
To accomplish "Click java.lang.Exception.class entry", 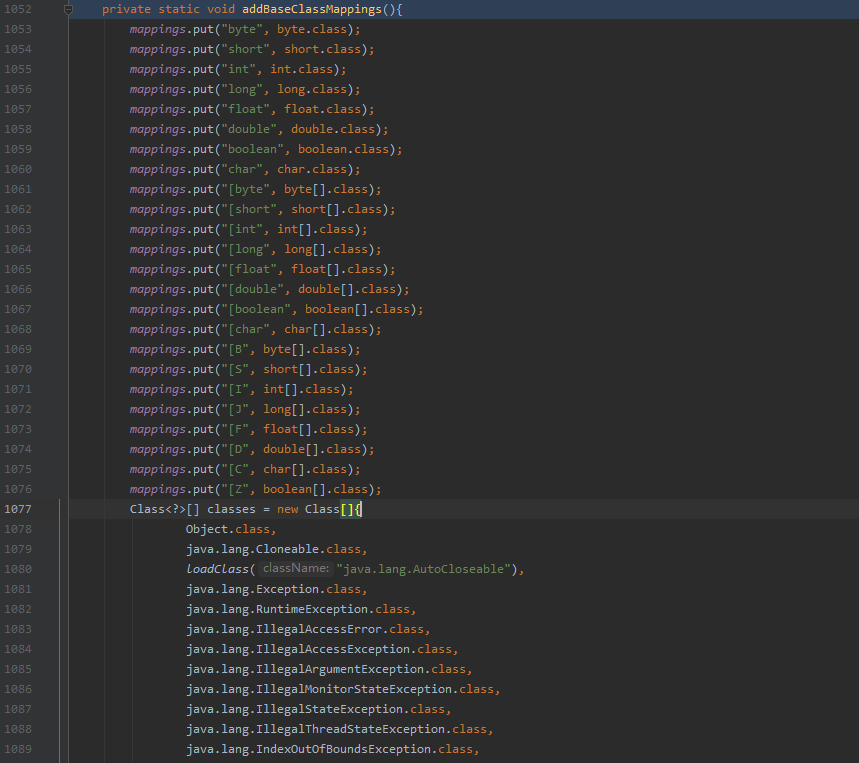I will pos(273,589).
